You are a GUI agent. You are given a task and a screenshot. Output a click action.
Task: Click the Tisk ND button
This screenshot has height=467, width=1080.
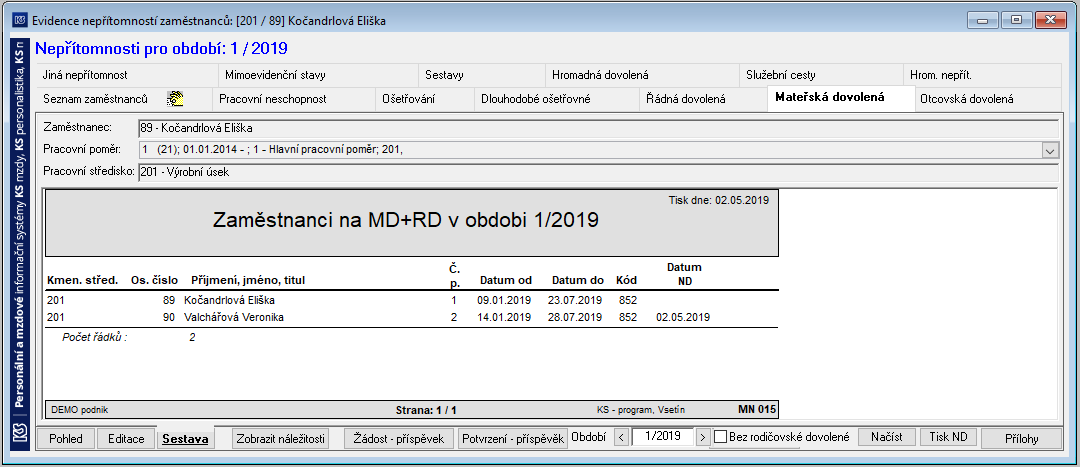(948, 437)
